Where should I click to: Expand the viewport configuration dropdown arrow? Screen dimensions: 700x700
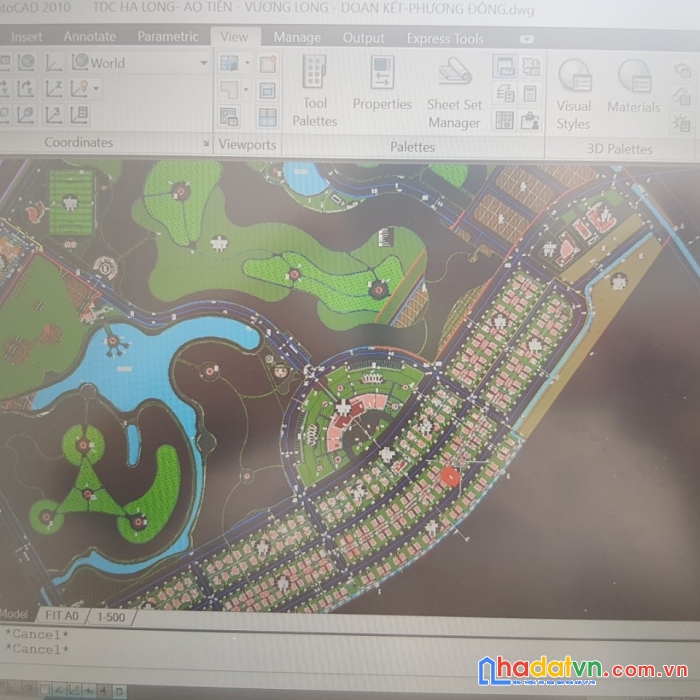point(247,63)
